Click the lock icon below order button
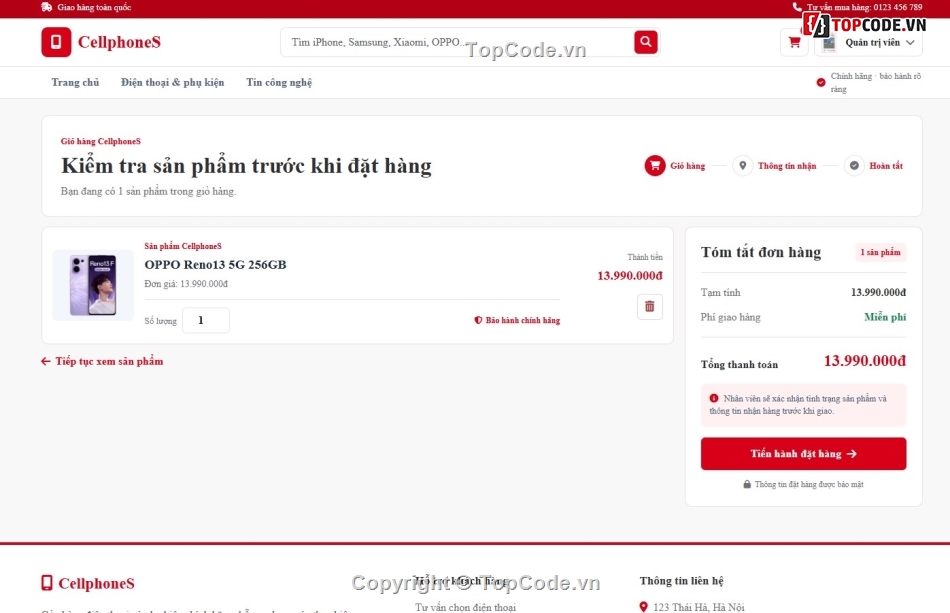 point(747,484)
